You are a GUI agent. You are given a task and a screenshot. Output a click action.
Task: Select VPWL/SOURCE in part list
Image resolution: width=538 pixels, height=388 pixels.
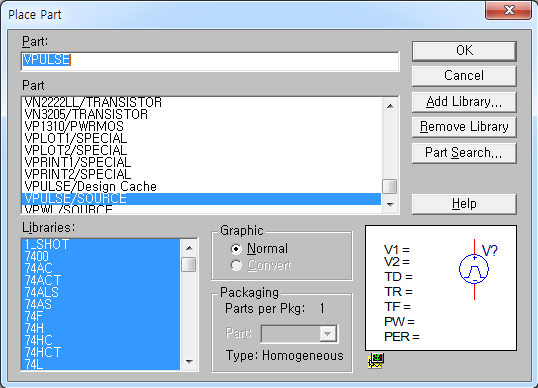click(x=201, y=209)
